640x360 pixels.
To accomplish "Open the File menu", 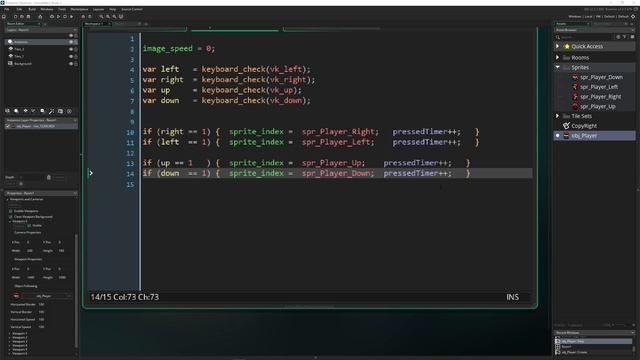I will (x=7, y=9).
